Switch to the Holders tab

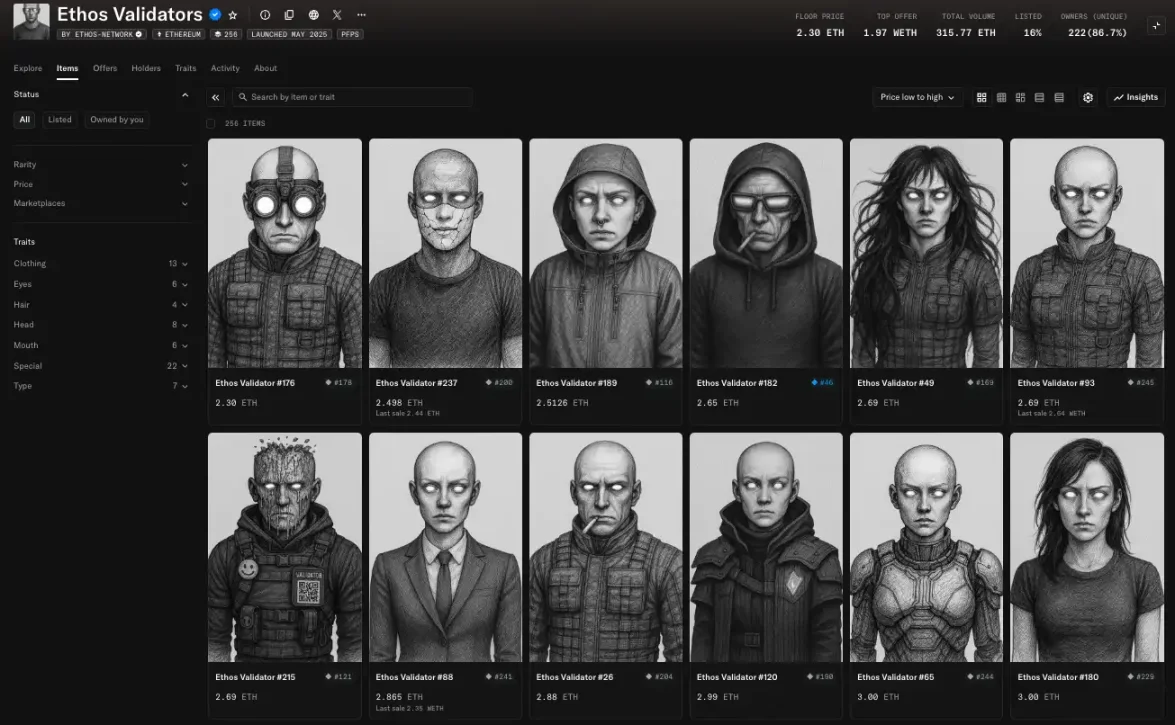pyautogui.click(x=146, y=68)
